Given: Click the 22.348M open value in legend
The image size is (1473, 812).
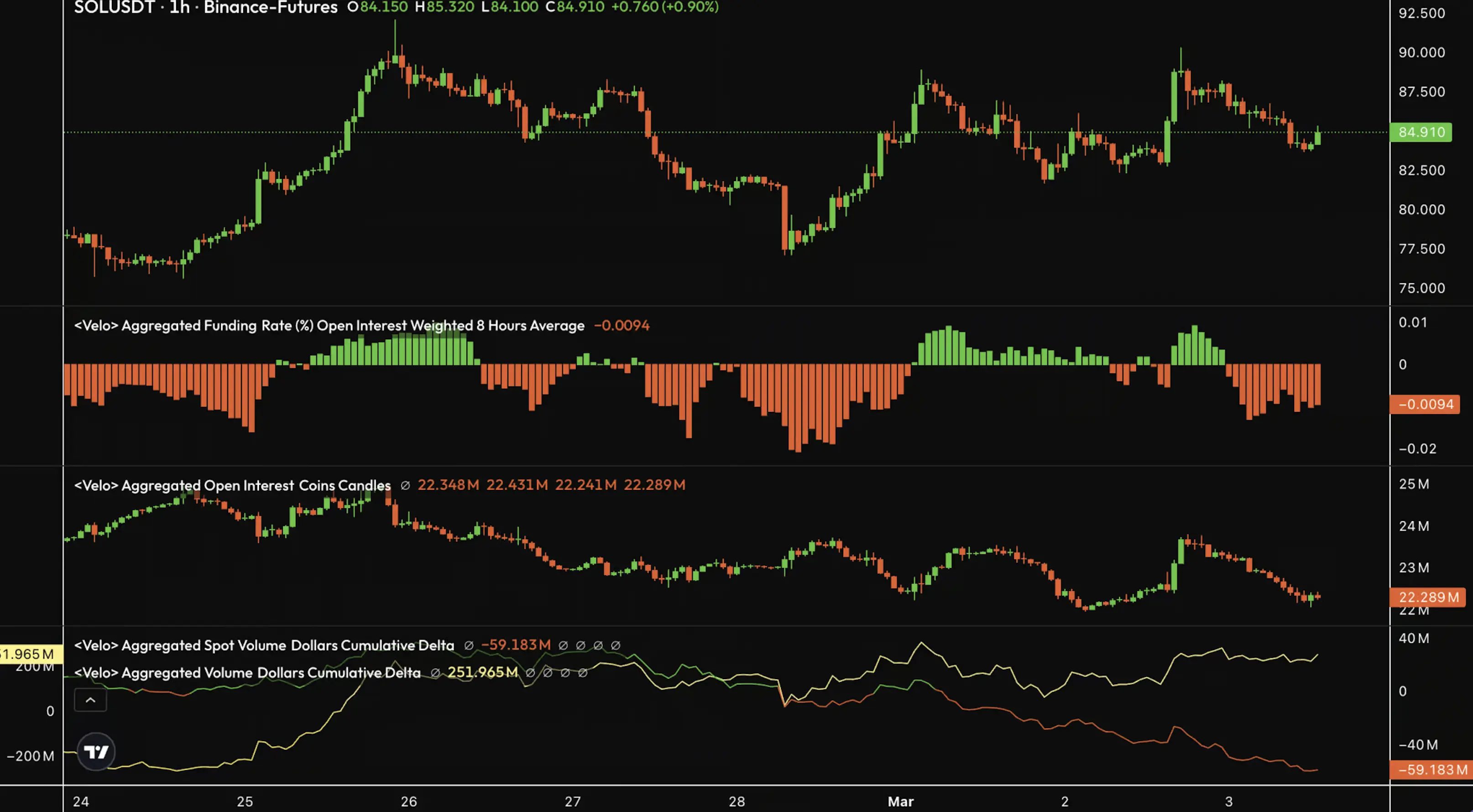Looking at the screenshot, I should [x=448, y=484].
